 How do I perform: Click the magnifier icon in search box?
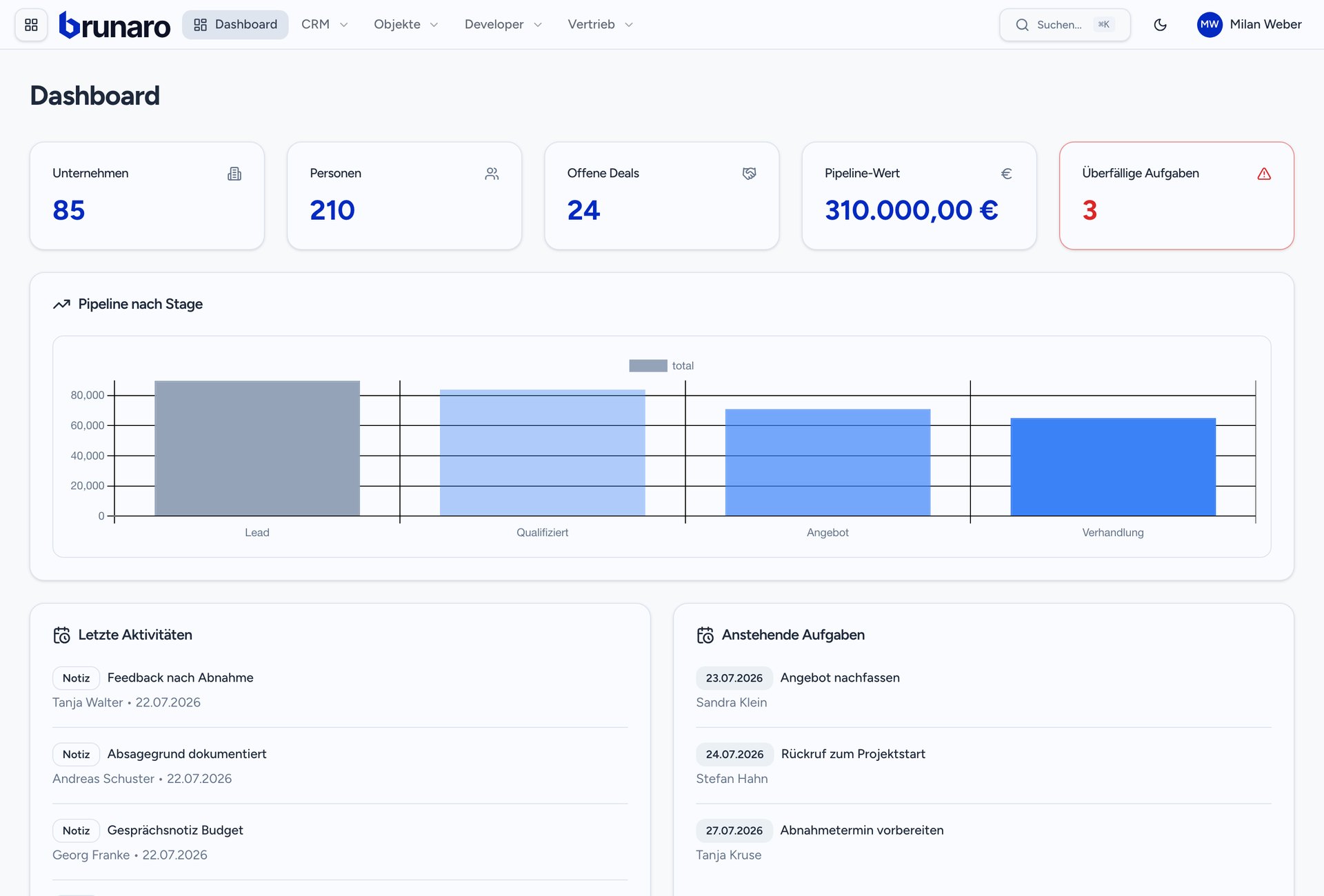[x=1022, y=25]
